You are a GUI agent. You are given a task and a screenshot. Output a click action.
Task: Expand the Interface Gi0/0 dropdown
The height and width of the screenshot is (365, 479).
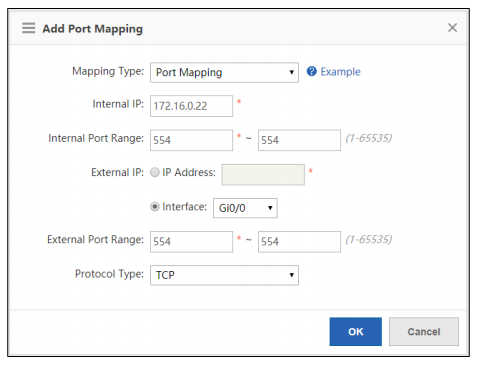tap(245, 208)
